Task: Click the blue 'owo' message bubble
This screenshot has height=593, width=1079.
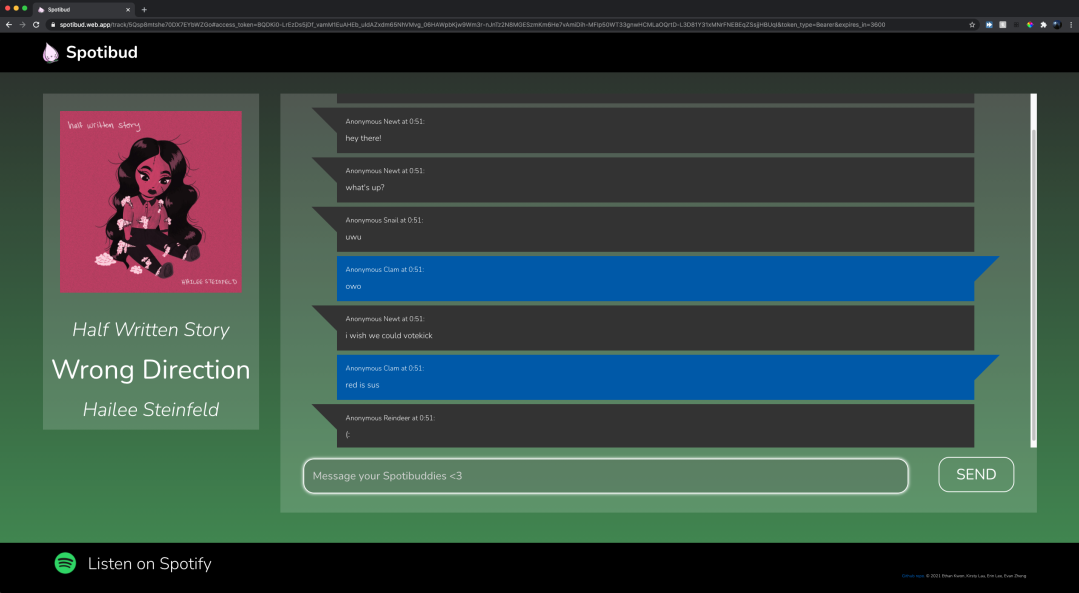Action: click(x=655, y=279)
